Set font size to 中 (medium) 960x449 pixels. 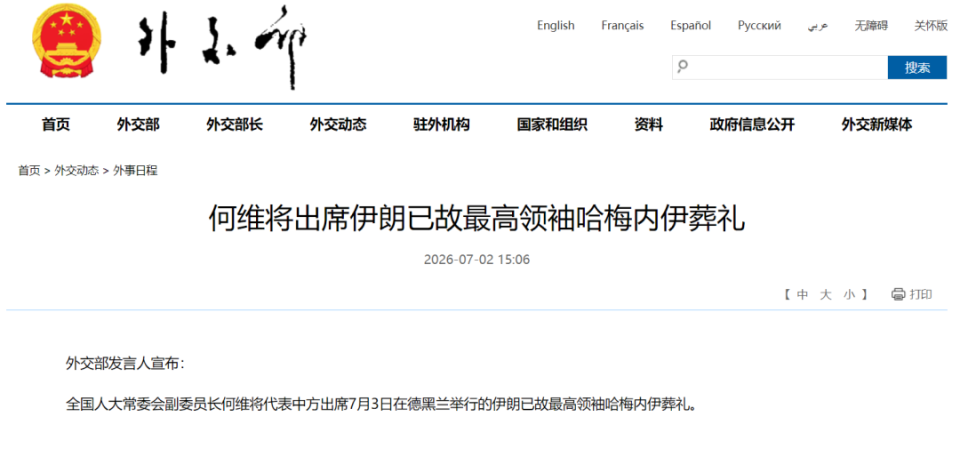[803, 295]
